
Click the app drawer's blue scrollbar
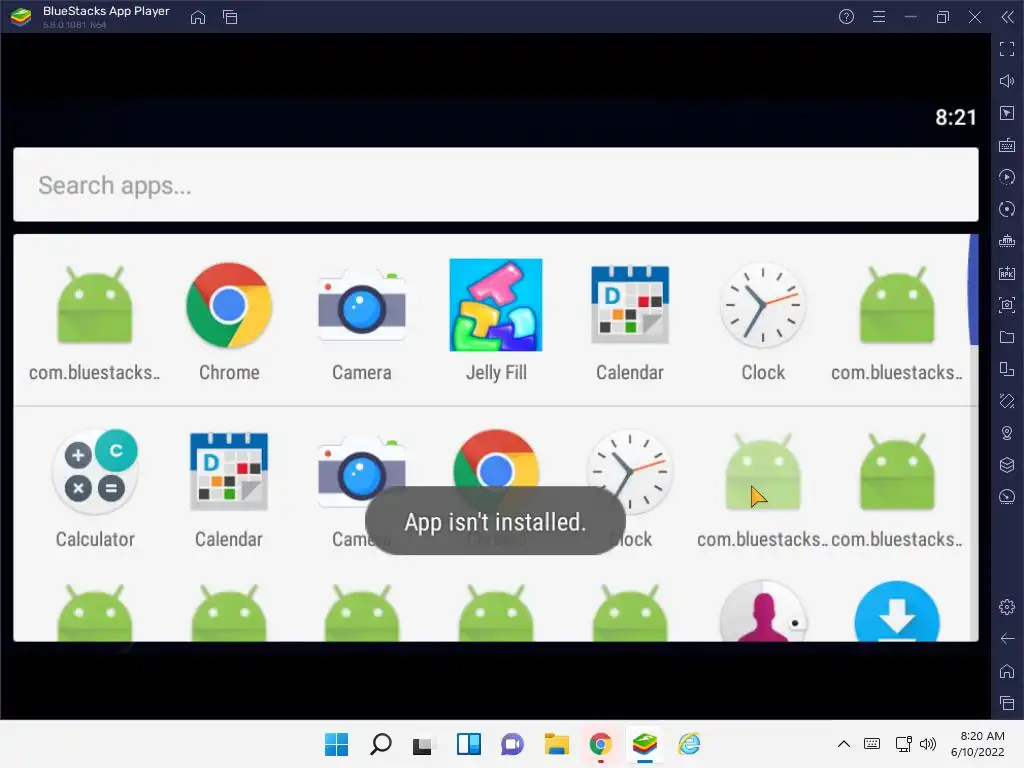[973, 291]
